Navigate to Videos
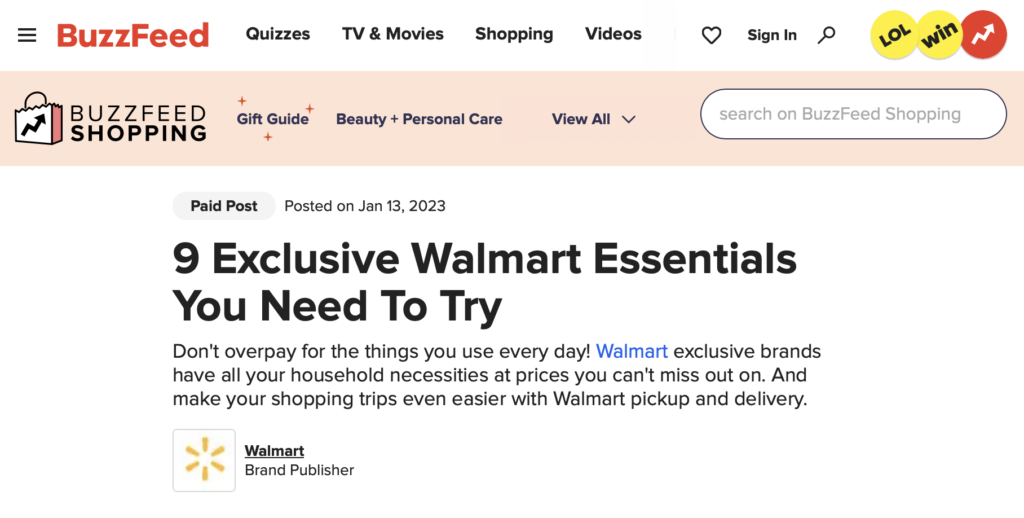1024x518 pixels. [x=613, y=34]
